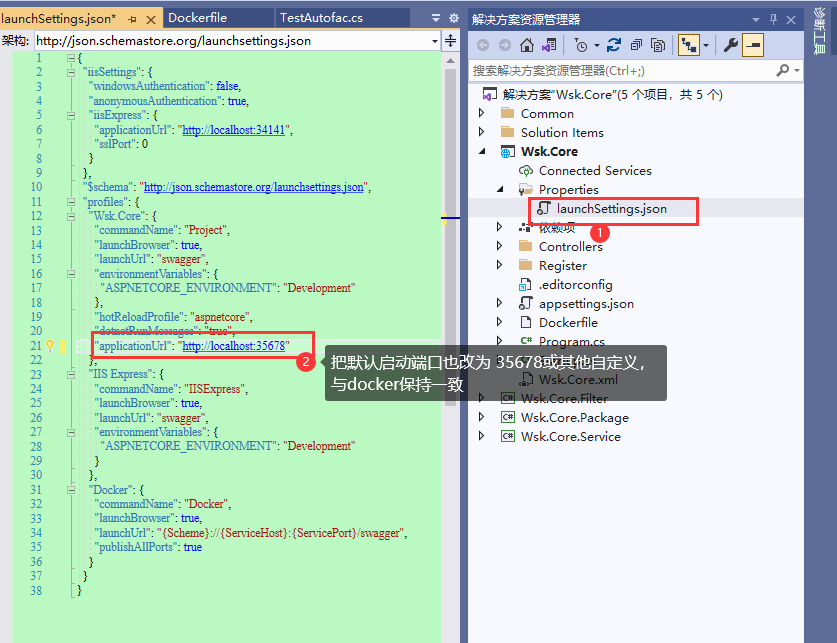
Task: Toggle file nesting view button
Action: 689,45
